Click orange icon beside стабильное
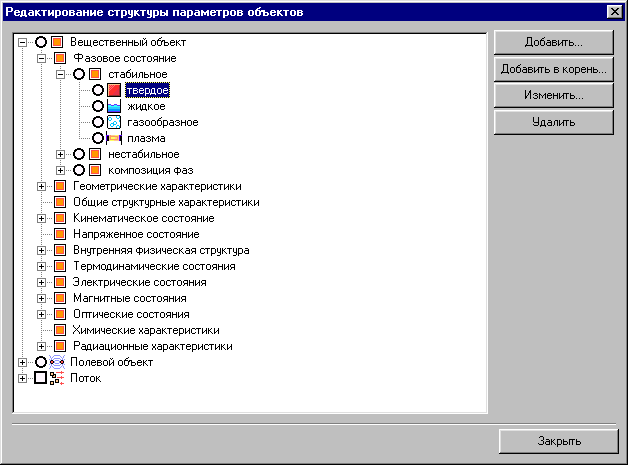The height and width of the screenshot is (465, 628). click(95, 74)
